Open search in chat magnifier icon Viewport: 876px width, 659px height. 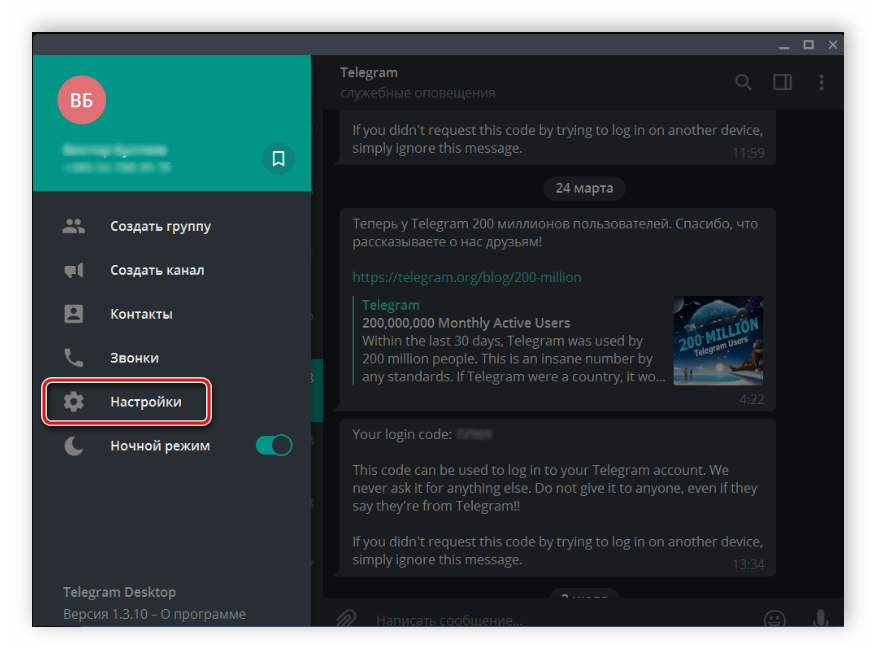click(743, 82)
